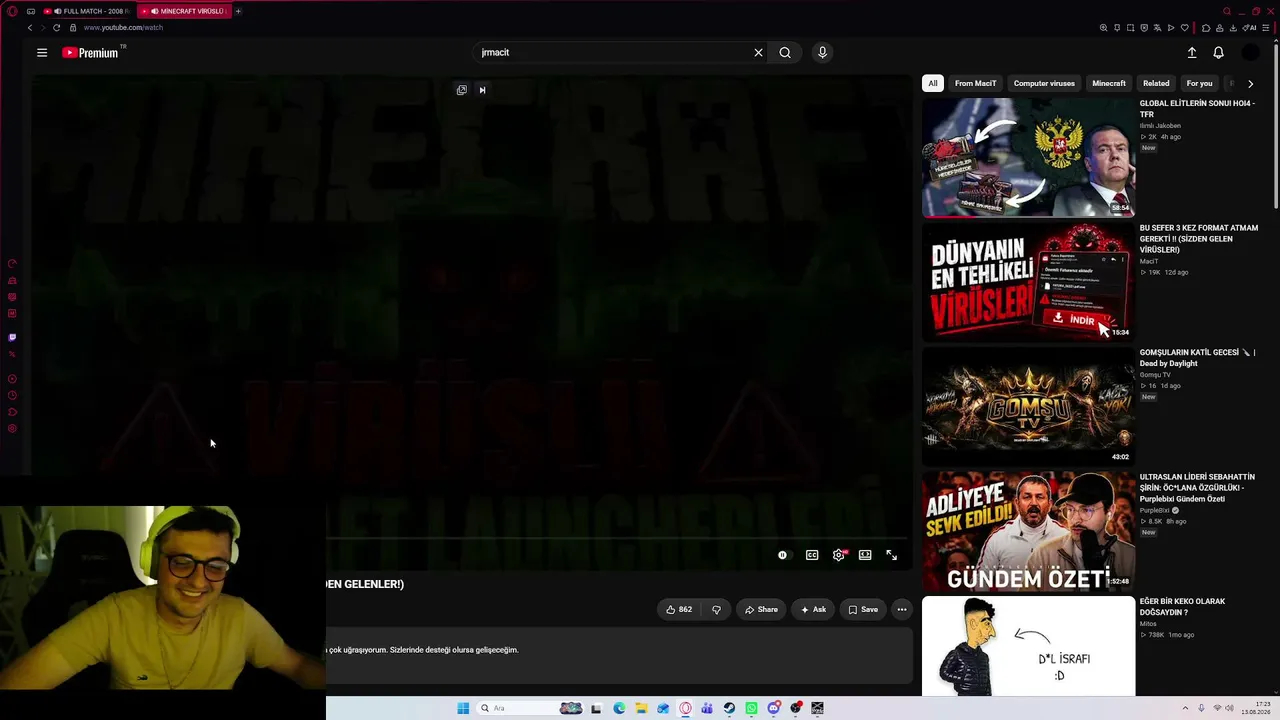Save the video to a playlist
Image resolution: width=1280 pixels, height=720 pixels.
(x=863, y=609)
